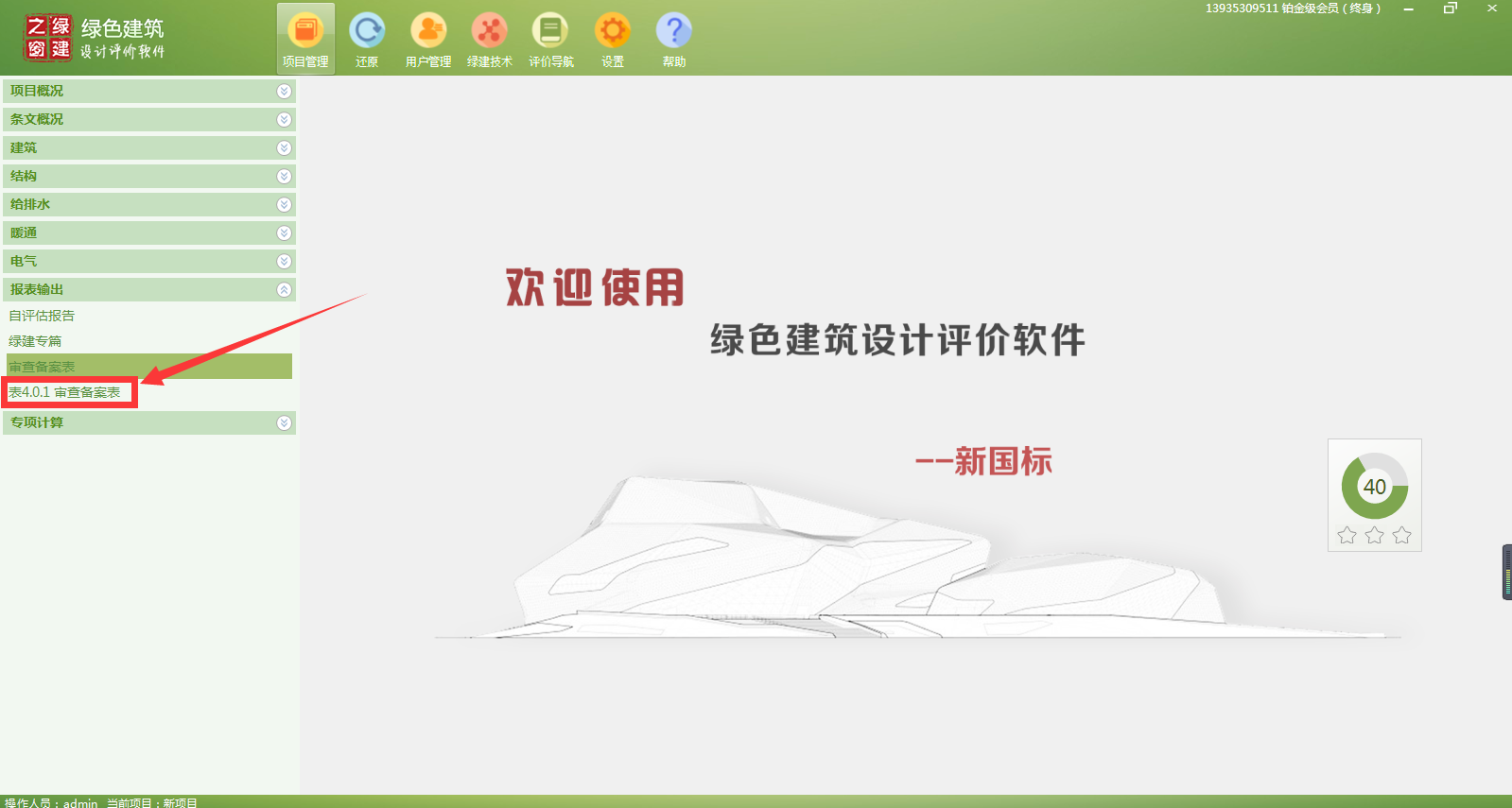Open 自评估报告 report link
The image size is (1512, 808).
(x=42, y=316)
